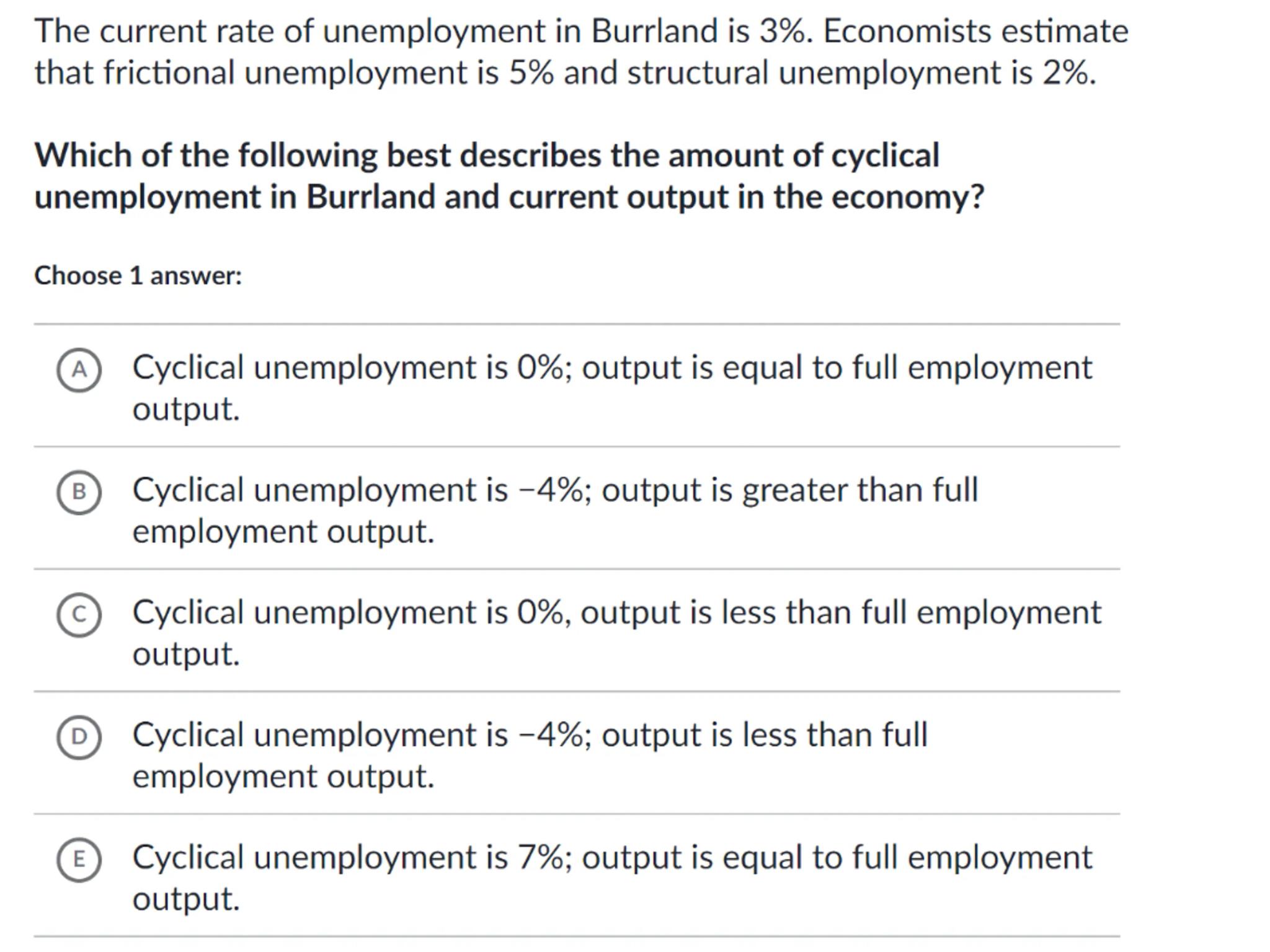Screen dimensions: 1270x952
Task: Click the word "structural" in the intro paragraph
Action: point(698,73)
